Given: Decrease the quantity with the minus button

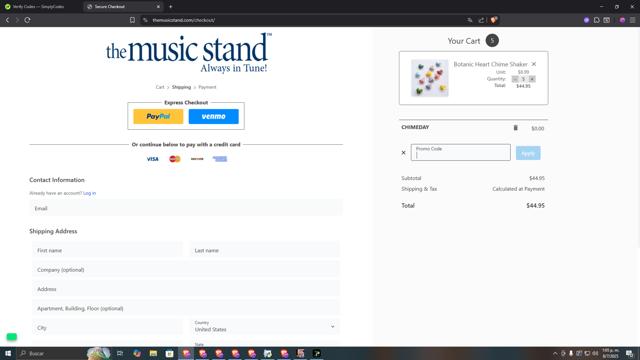Looking at the screenshot, I should click(x=515, y=79).
